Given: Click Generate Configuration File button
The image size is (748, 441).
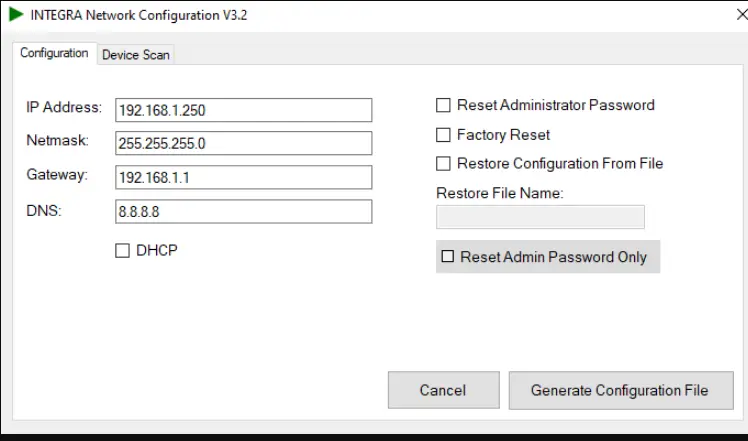Looking at the screenshot, I should 621,390.
